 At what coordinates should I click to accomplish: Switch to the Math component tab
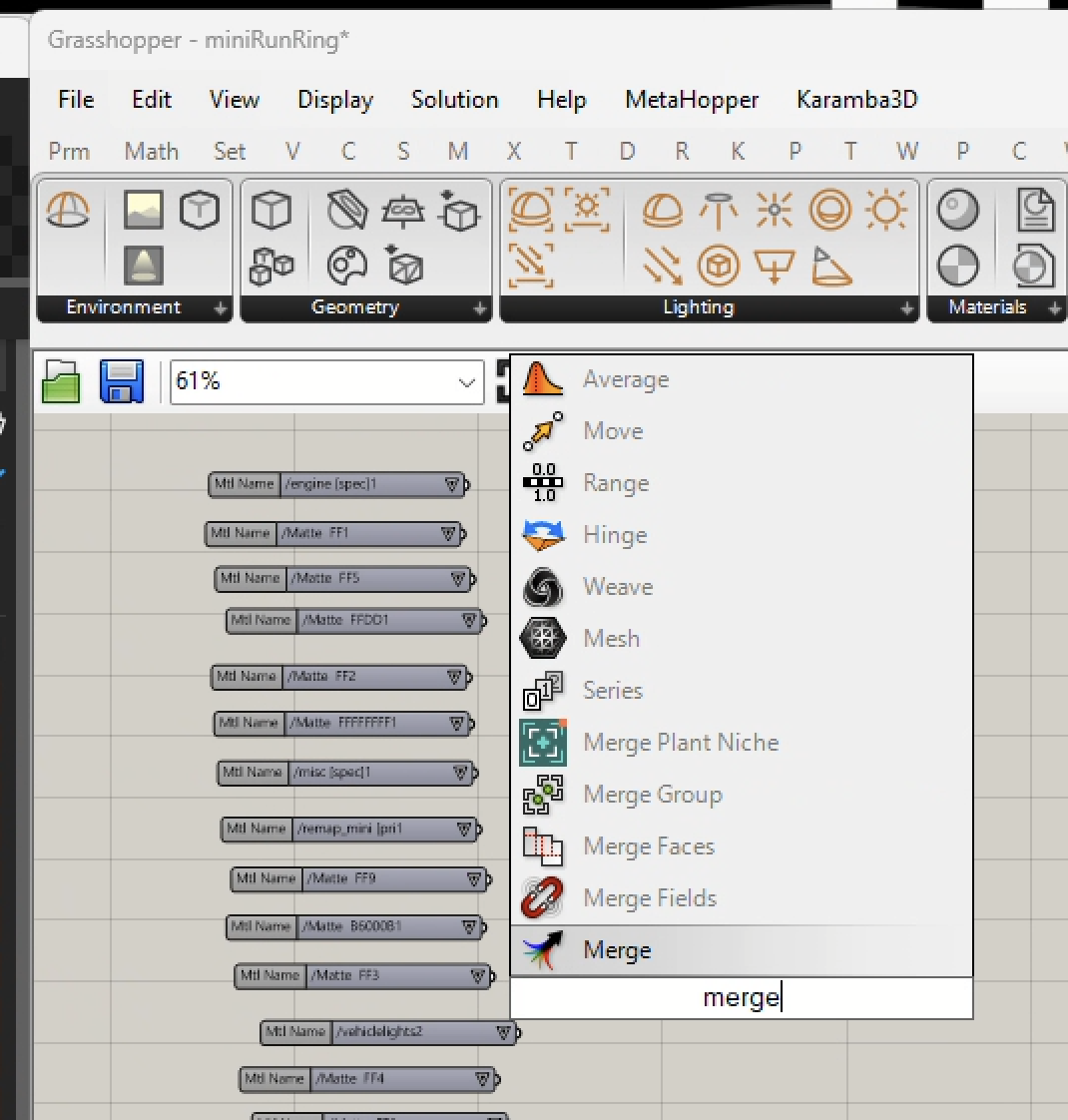(151, 152)
